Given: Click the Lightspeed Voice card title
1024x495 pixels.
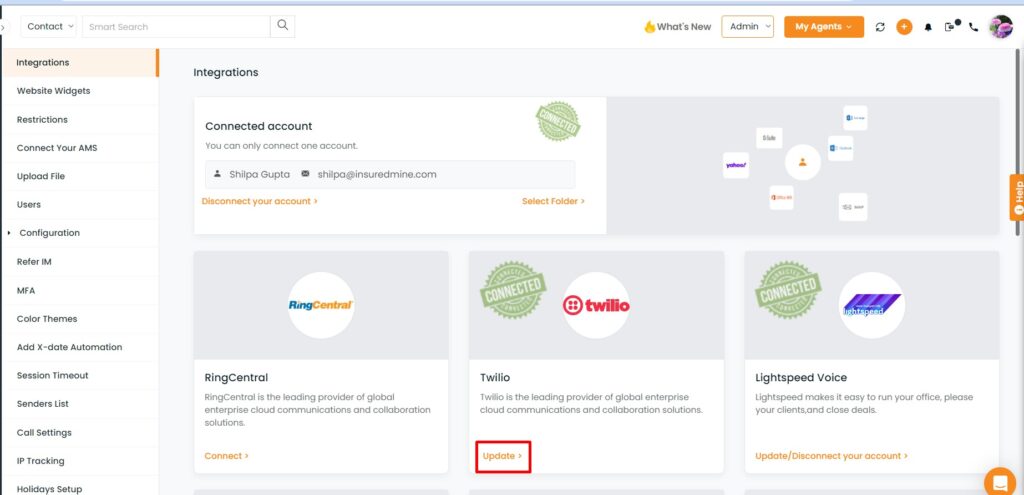Looking at the screenshot, I should (801, 377).
